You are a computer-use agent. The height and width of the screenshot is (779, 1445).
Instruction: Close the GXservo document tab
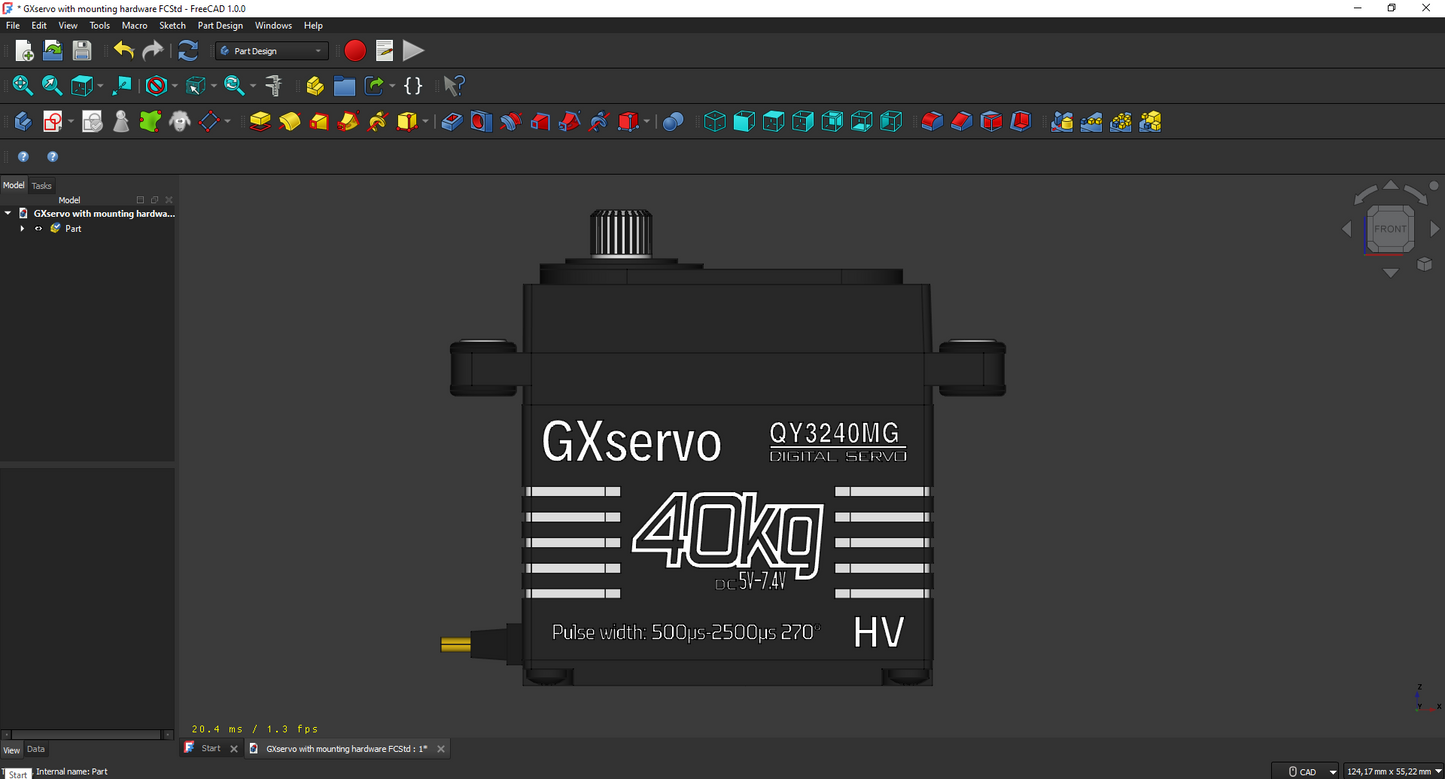coord(441,748)
